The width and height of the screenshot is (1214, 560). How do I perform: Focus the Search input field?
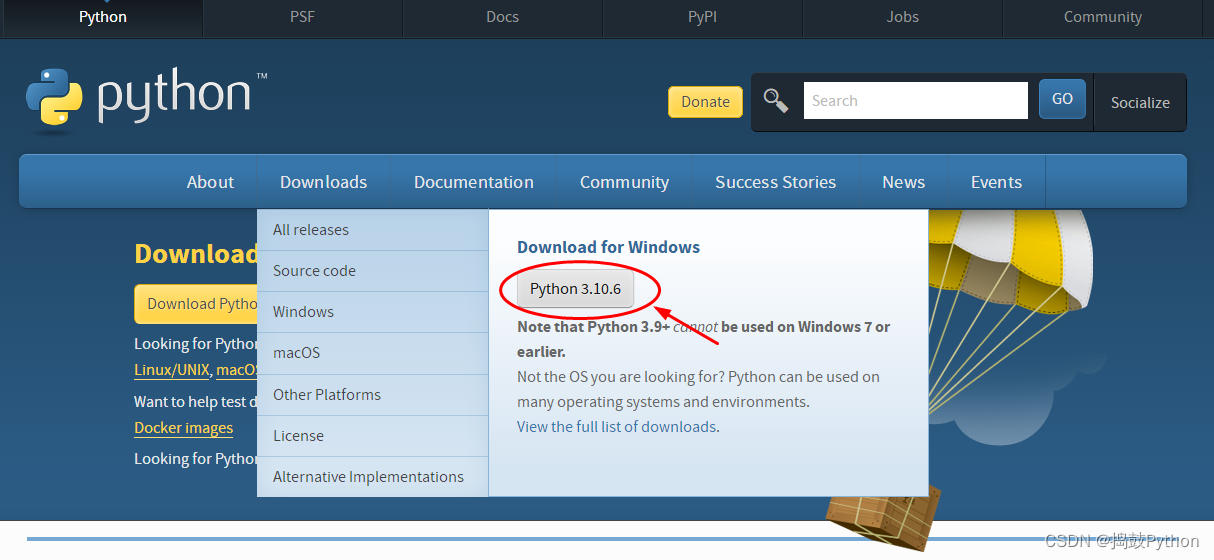pyautogui.click(x=915, y=100)
